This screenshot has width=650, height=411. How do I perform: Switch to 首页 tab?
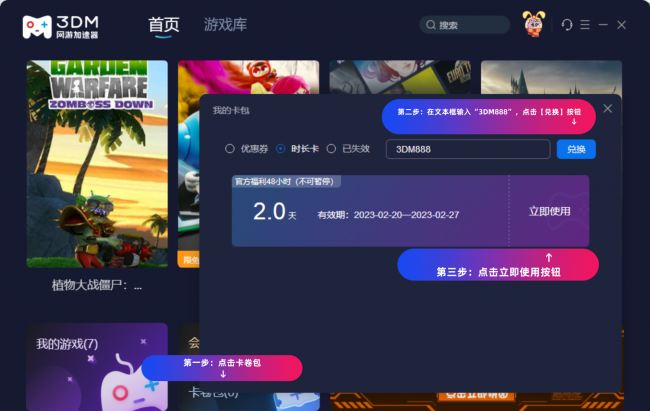[164, 25]
